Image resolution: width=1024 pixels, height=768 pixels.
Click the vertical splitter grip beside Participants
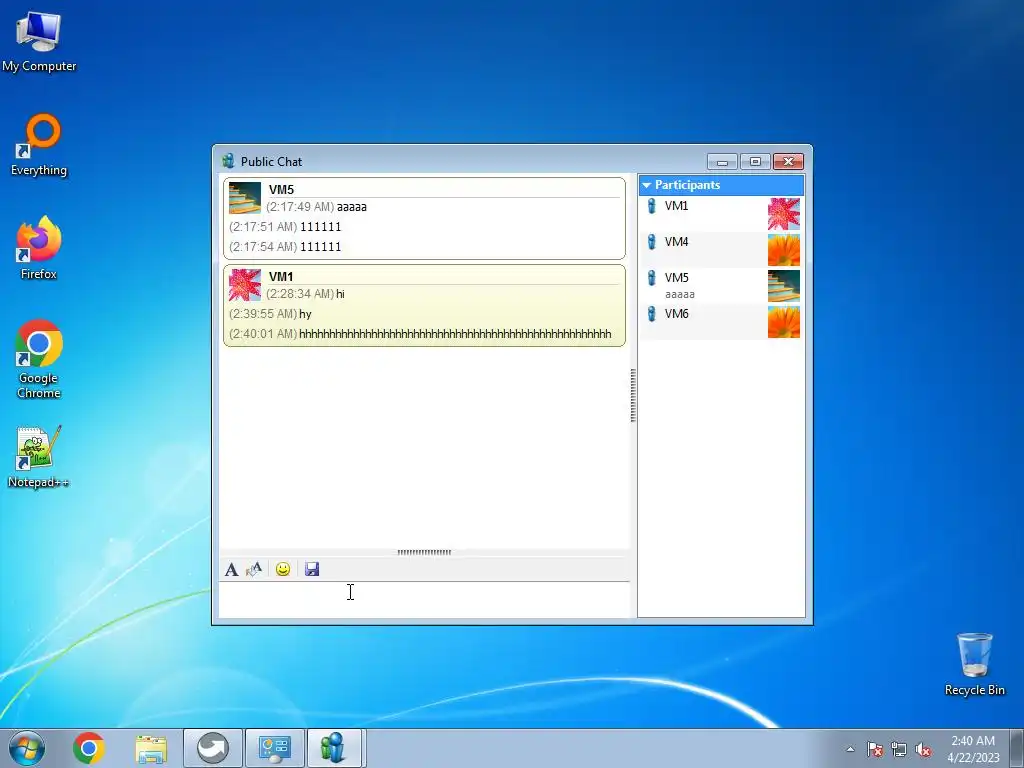633,396
